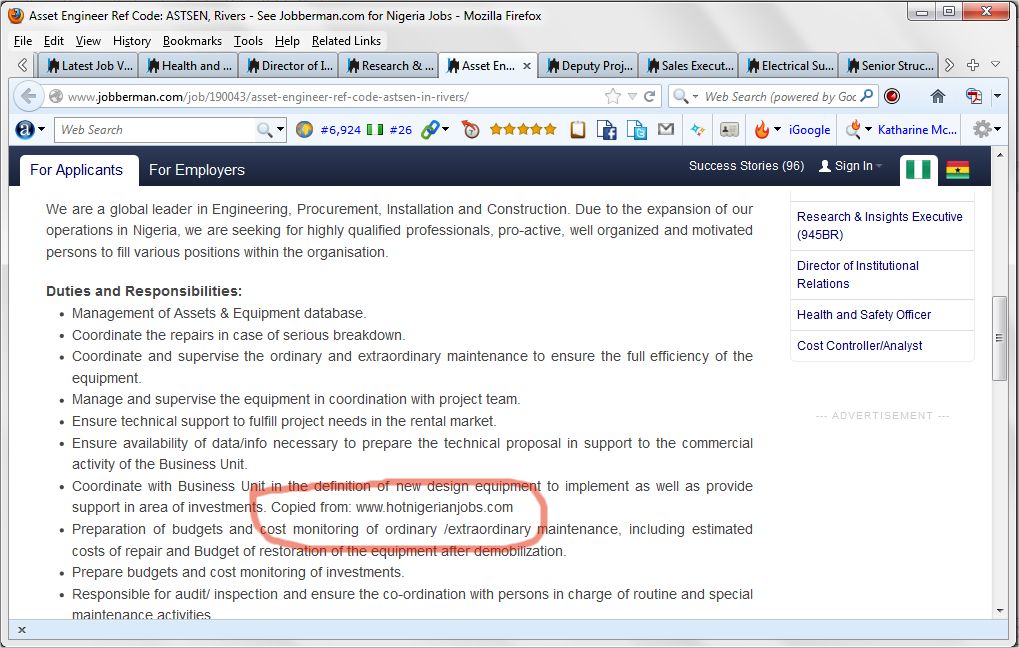Click the PDF converter toolbar icon
This screenshot has width=1019, height=648.
(974, 96)
